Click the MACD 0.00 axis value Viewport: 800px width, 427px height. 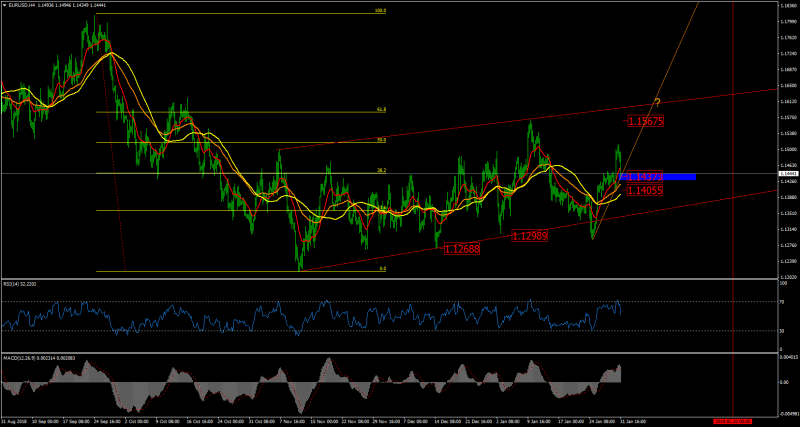784,382
